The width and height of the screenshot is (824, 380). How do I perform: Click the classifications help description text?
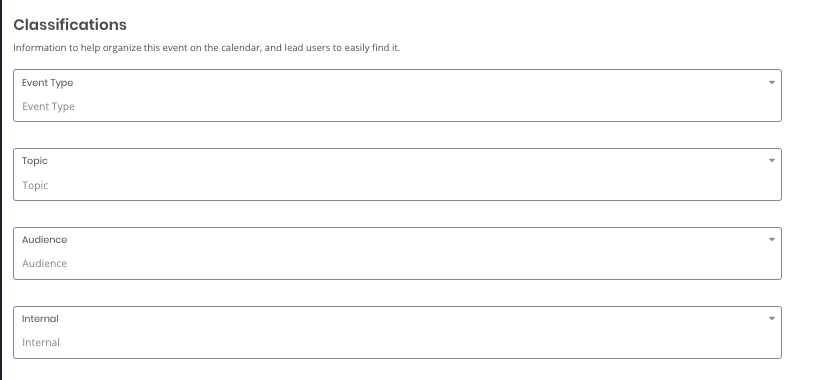207,48
